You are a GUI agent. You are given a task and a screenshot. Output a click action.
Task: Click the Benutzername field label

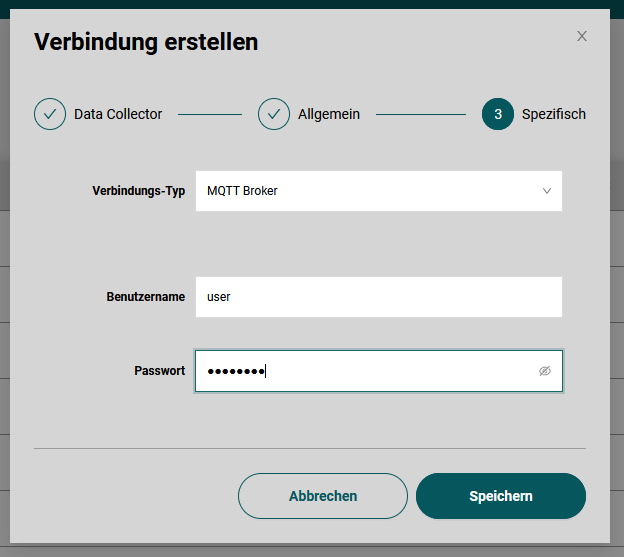pyautogui.click(x=145, y=297)
